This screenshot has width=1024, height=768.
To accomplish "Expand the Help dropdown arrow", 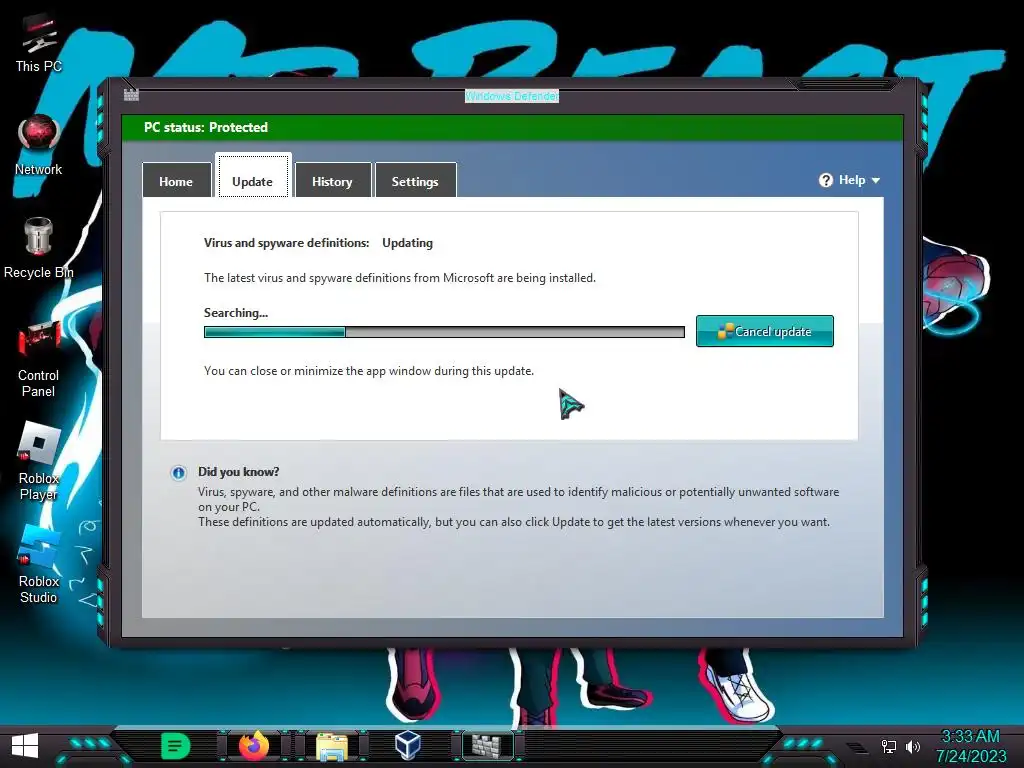I will click(876, 180).
